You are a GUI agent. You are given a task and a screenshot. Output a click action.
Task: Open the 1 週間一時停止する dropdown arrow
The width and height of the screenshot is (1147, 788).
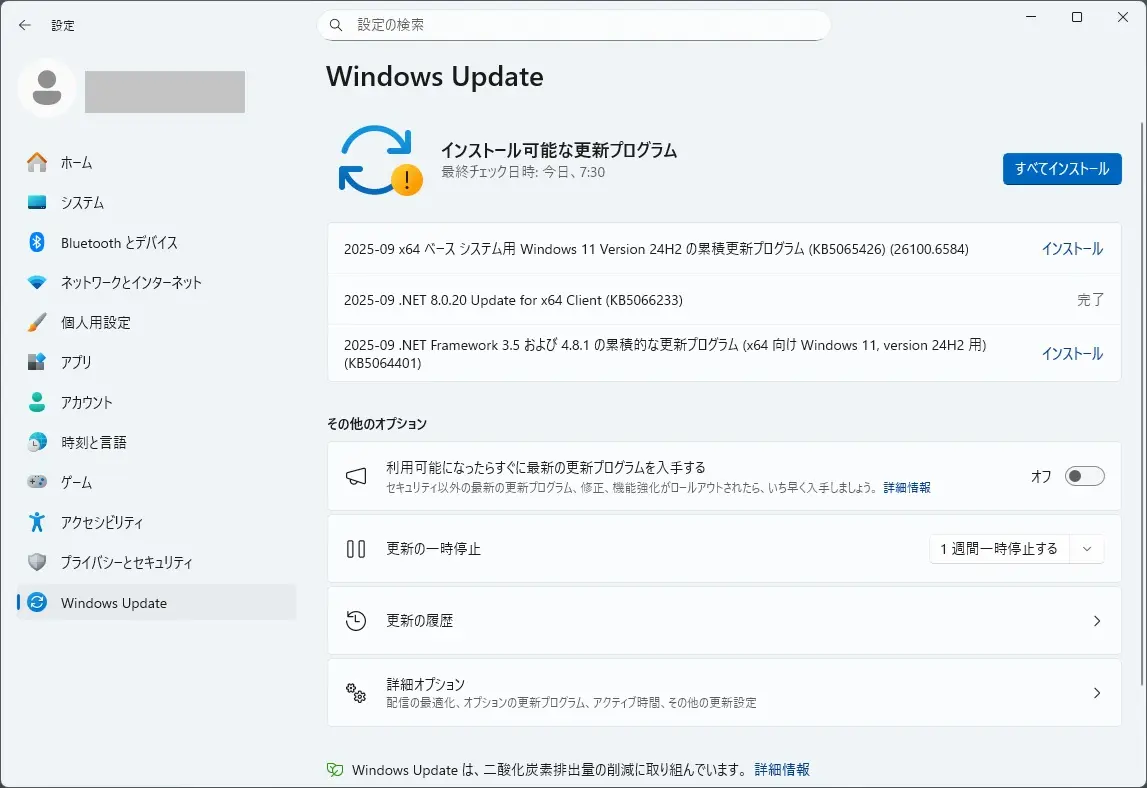click(1087, 549)
